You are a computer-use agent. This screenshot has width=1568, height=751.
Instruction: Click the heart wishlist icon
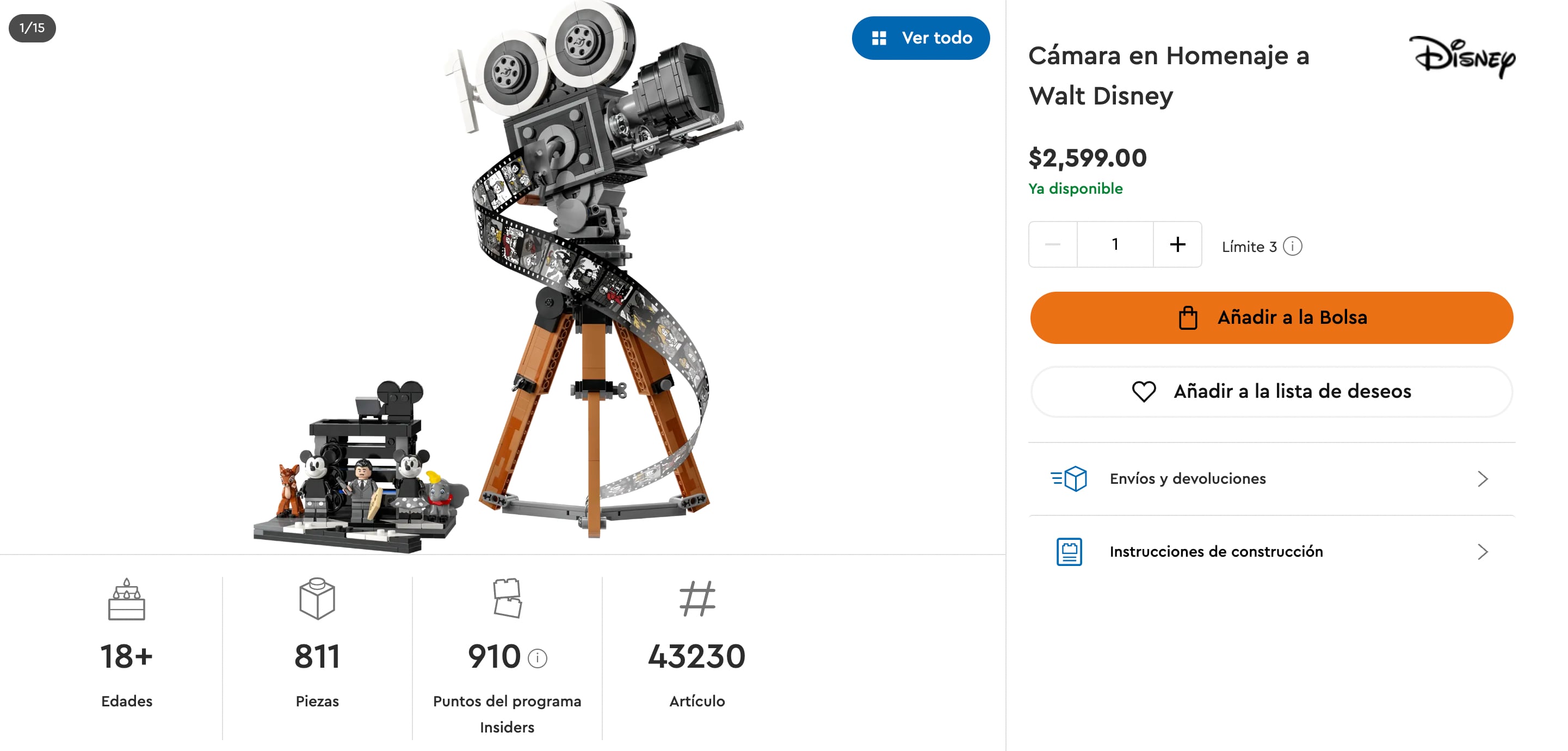pos(1143,391)
